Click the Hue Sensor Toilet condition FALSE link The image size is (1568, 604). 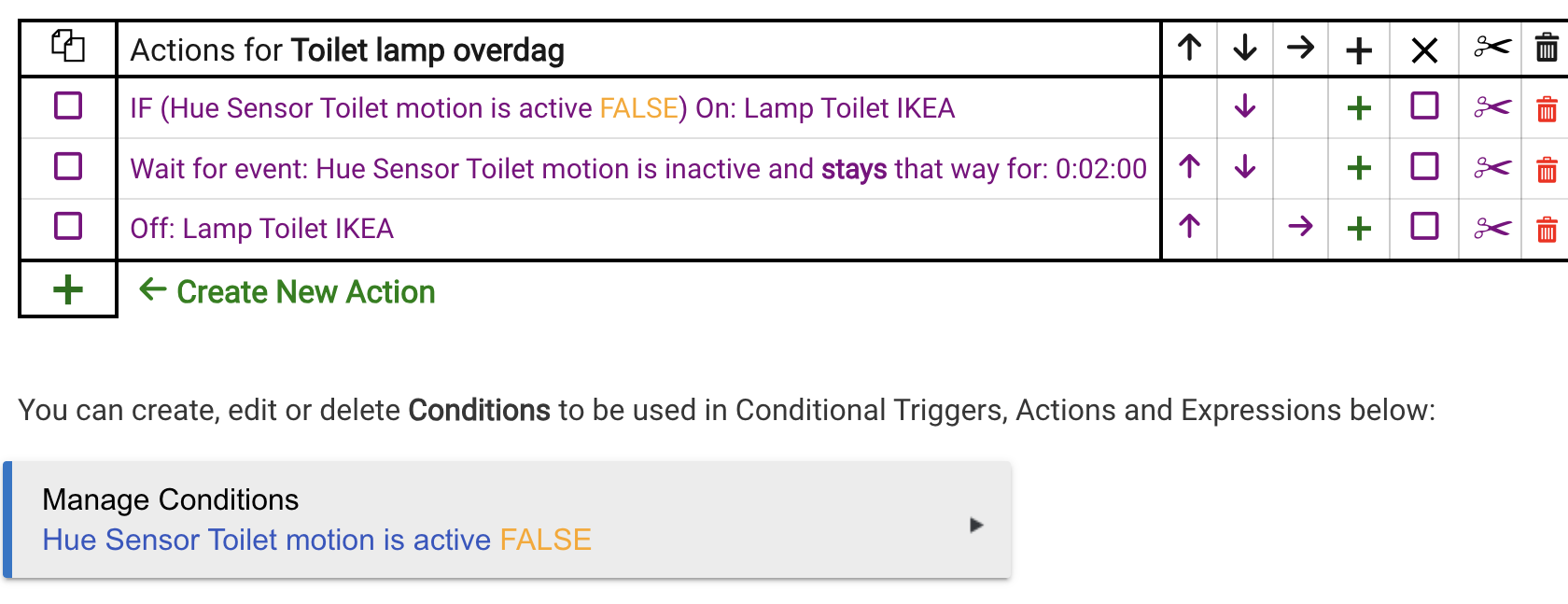[316, 540]
